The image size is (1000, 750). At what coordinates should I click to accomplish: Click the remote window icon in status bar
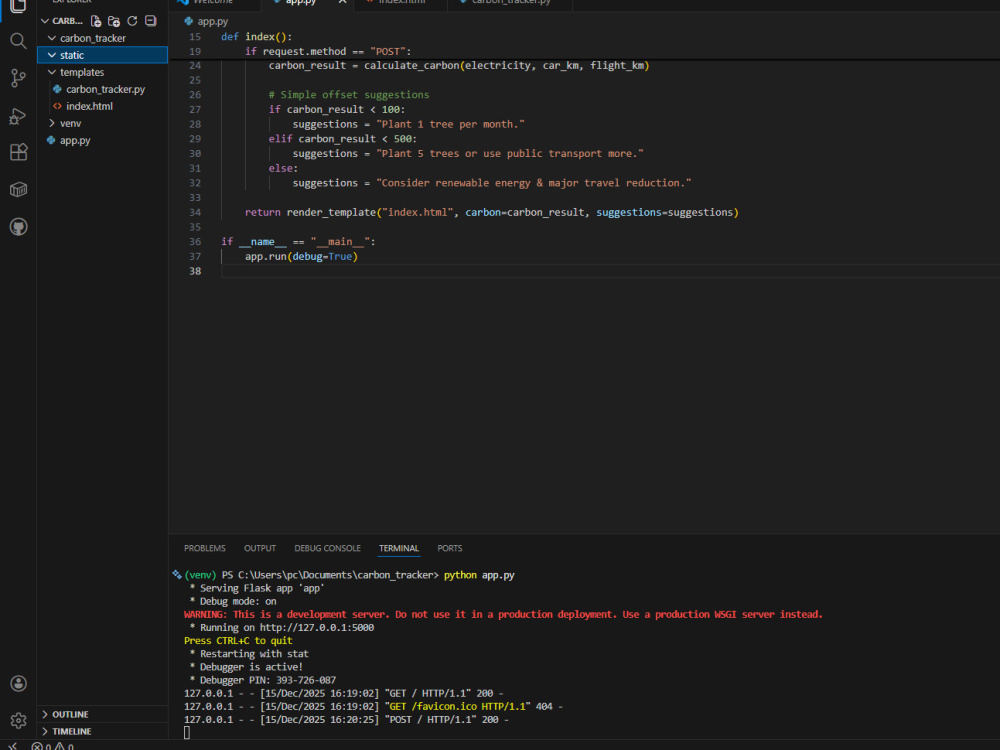tap(12, 746)
